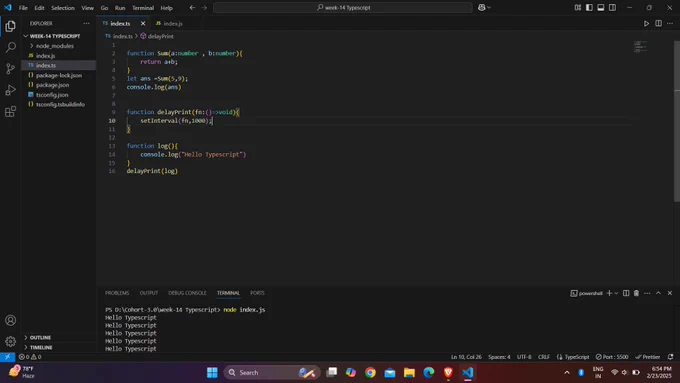680x383 pixels.
Task: Open notifications bell in status bar
Action: tap(670, 357)
